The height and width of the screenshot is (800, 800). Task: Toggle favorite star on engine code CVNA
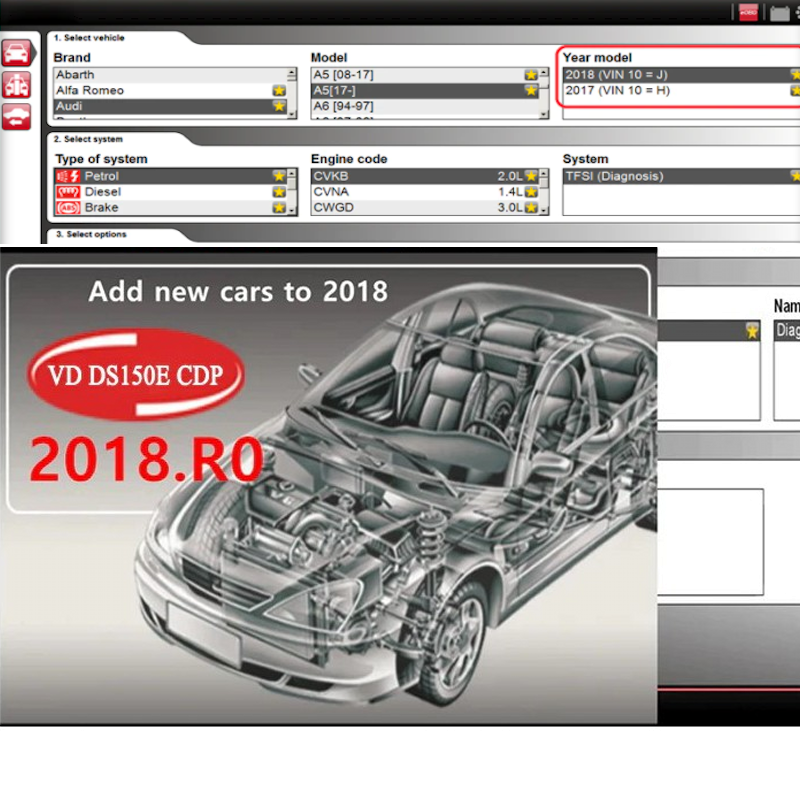click(531, 192)
